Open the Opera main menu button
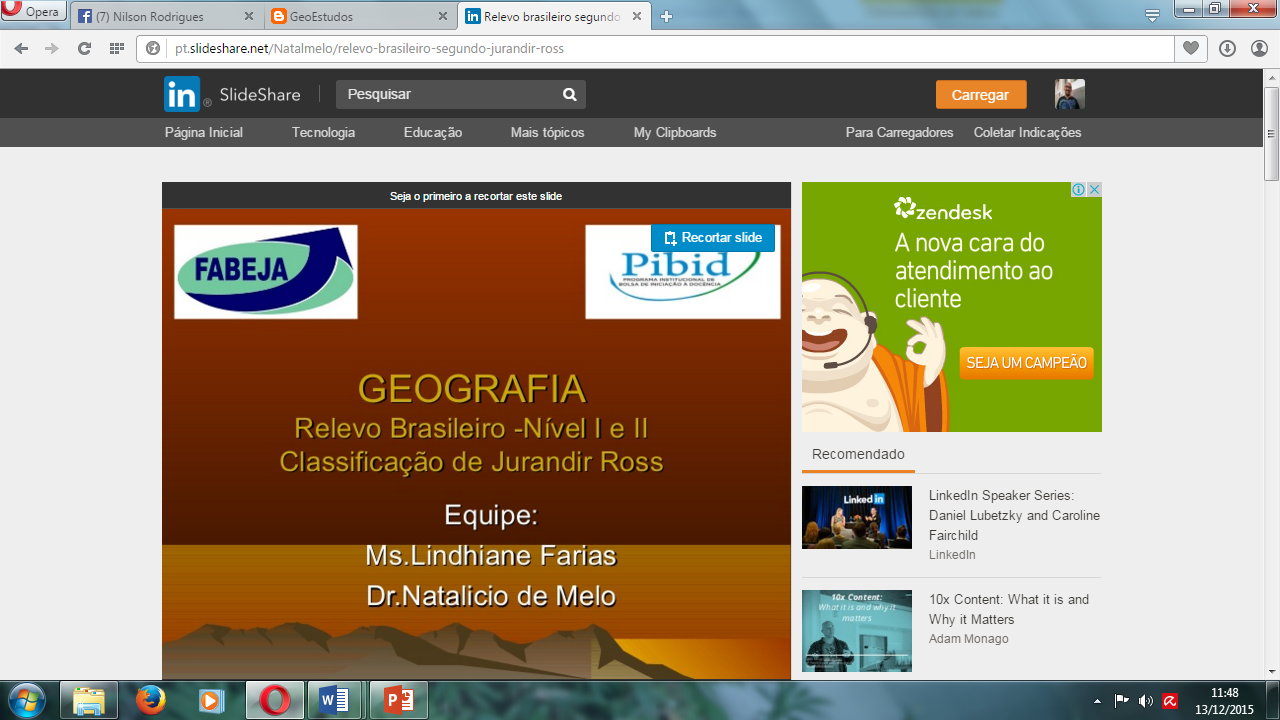The image size is (1280, 720). [x=33, y=11]
